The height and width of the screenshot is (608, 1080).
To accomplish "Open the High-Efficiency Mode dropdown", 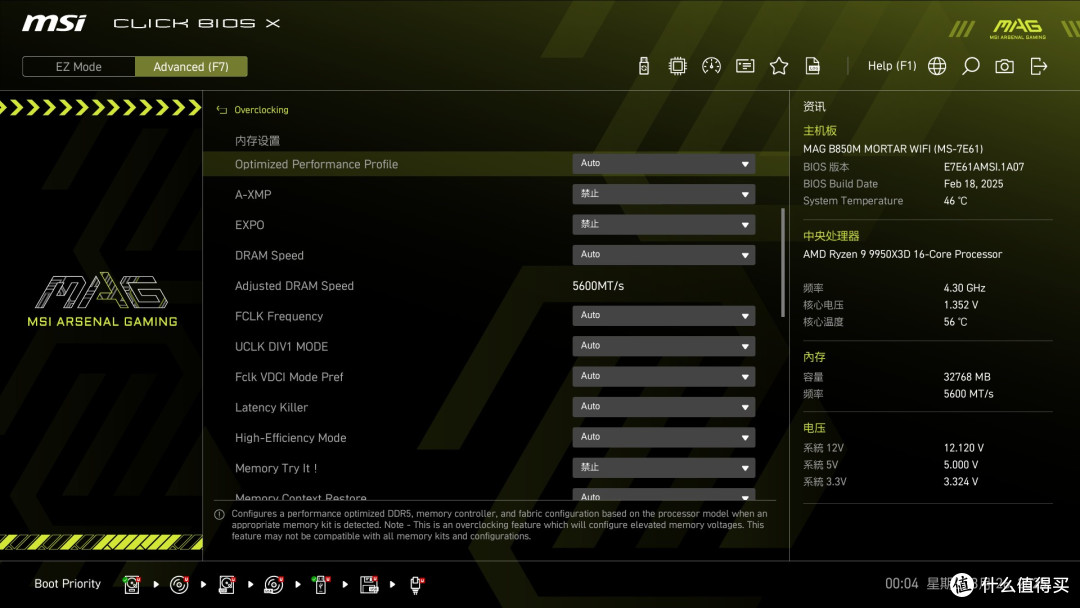I will tap(663, 437).
